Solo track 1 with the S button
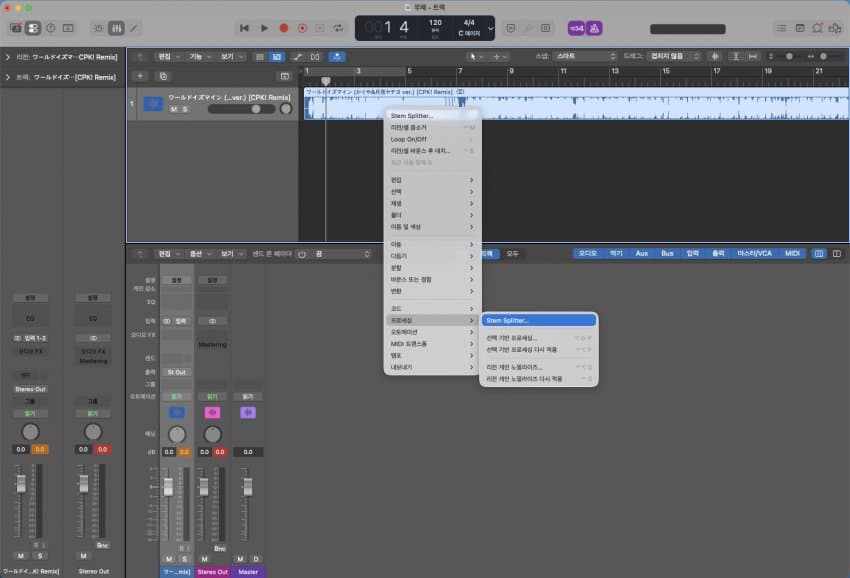Viewport: 850px width, 578px height. (x=184, y=109)
